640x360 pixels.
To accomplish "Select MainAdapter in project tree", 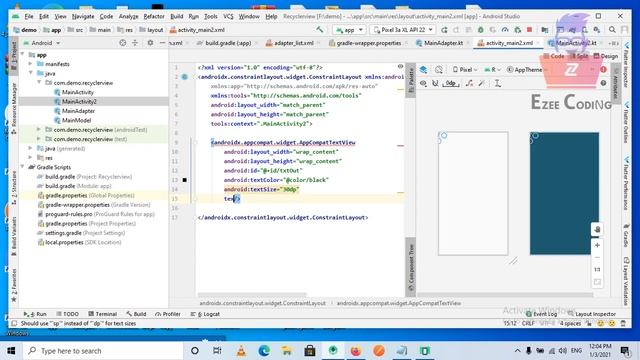I will coord(78,111).
